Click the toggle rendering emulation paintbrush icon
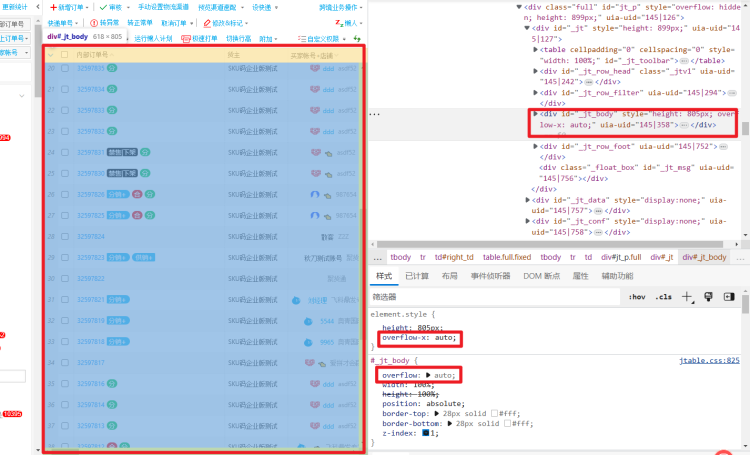 point(708,297)
